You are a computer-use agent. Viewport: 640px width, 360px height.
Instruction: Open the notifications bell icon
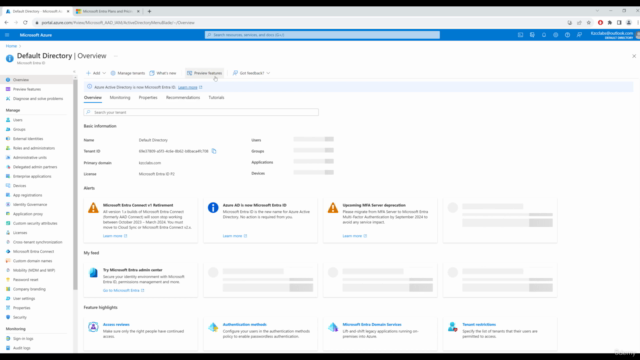point(544,35)
